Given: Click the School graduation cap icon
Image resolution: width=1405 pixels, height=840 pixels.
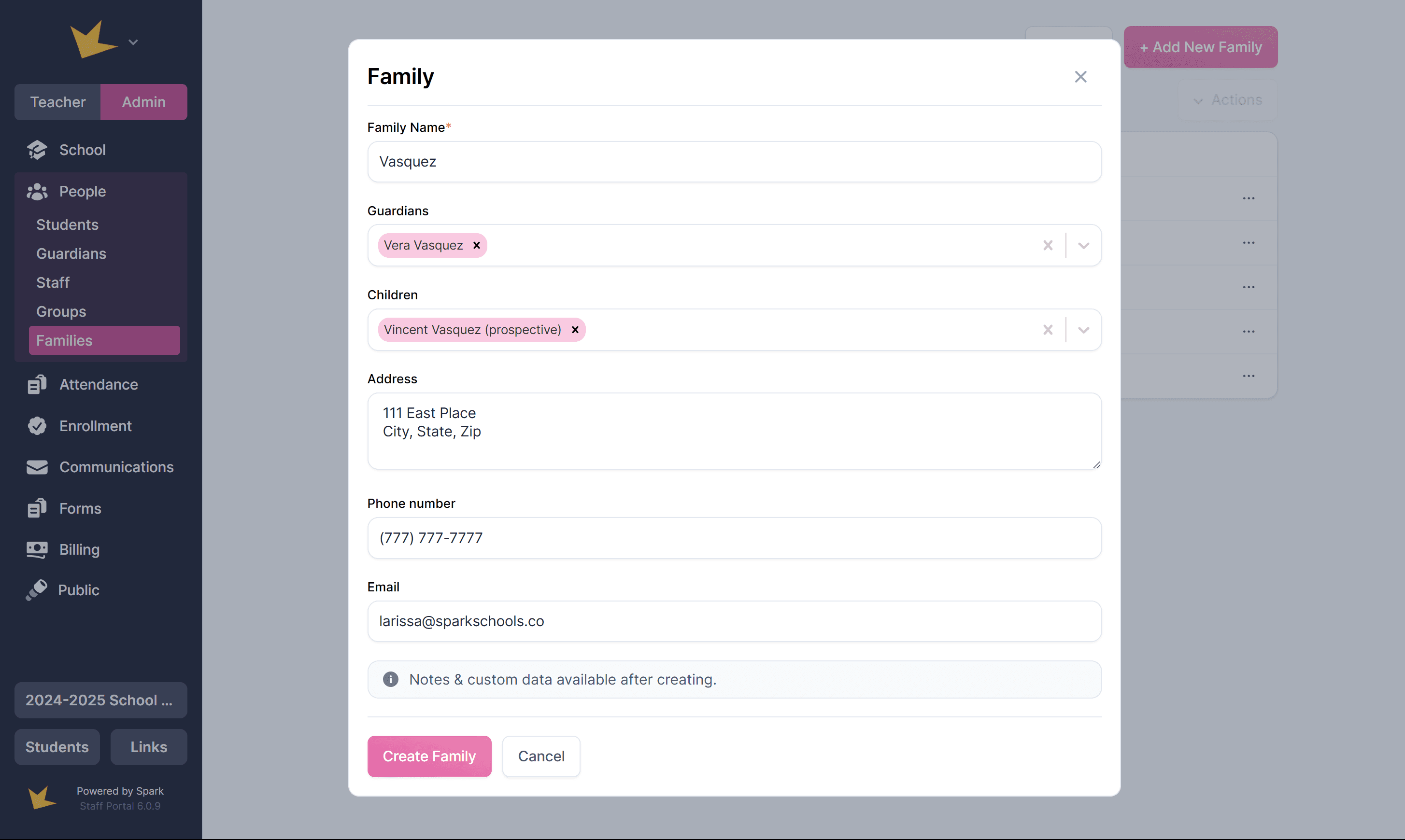Looking at the screenshot, I should click(x=37, y=150).
